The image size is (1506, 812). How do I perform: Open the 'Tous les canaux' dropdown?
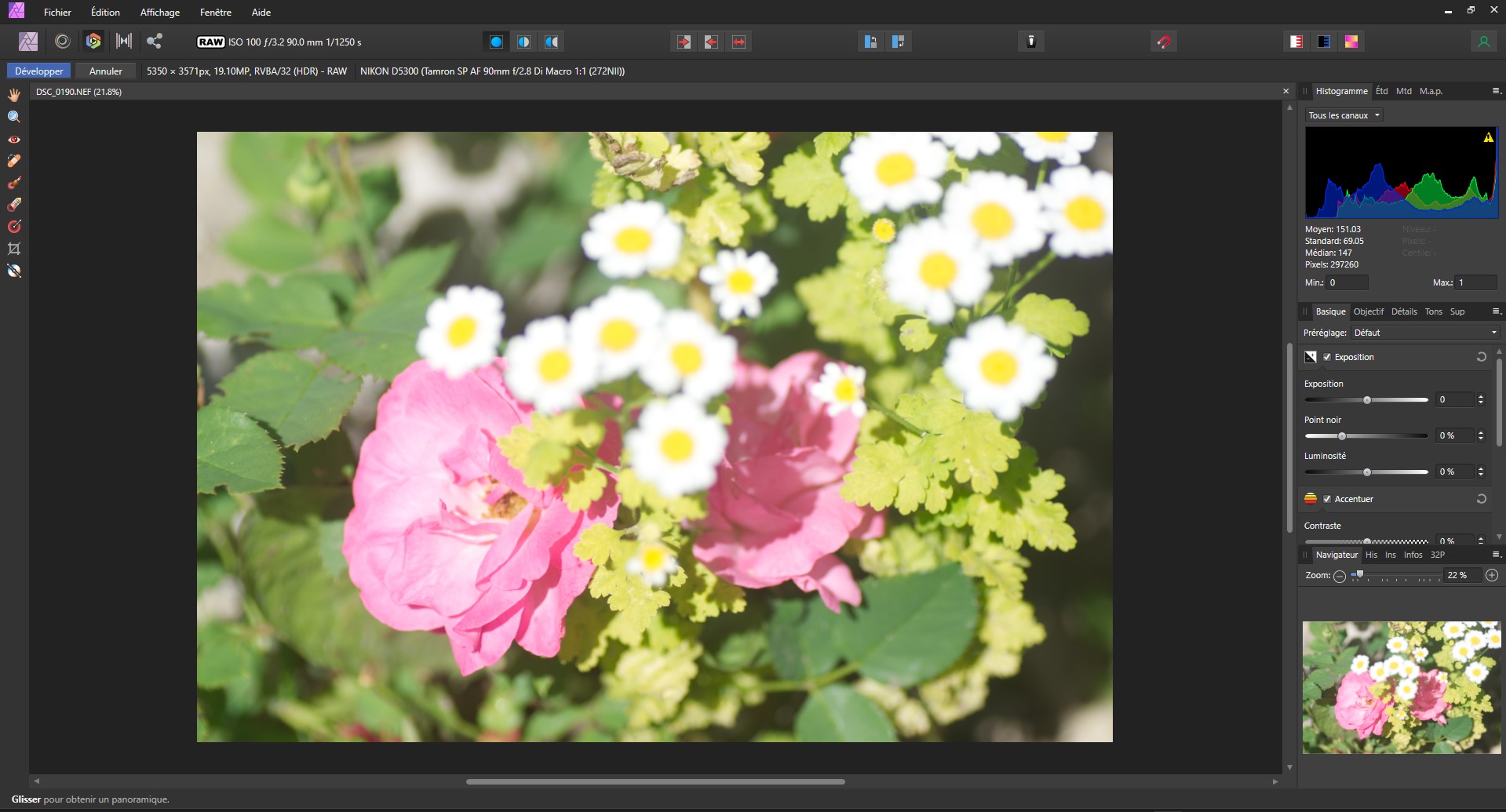point(1344,115)
